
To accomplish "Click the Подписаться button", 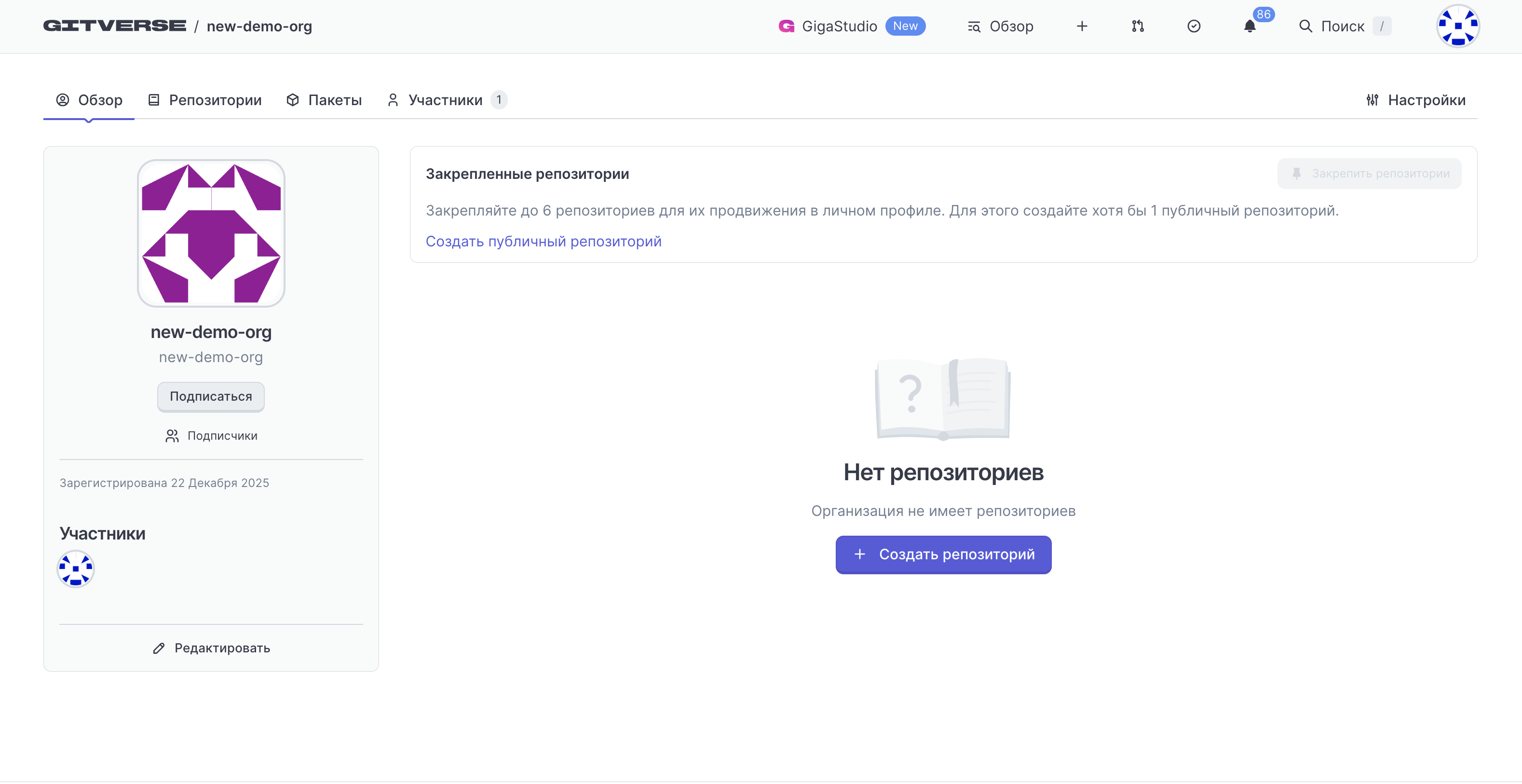I will (211, 396).
